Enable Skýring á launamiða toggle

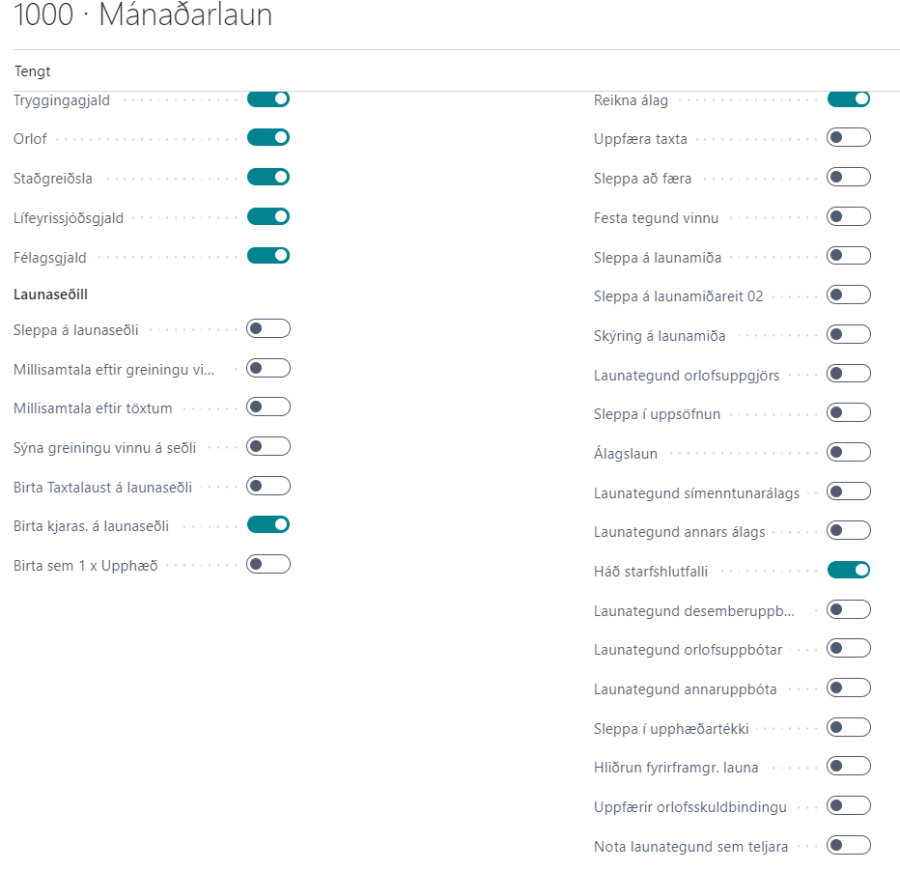(848, 335)
